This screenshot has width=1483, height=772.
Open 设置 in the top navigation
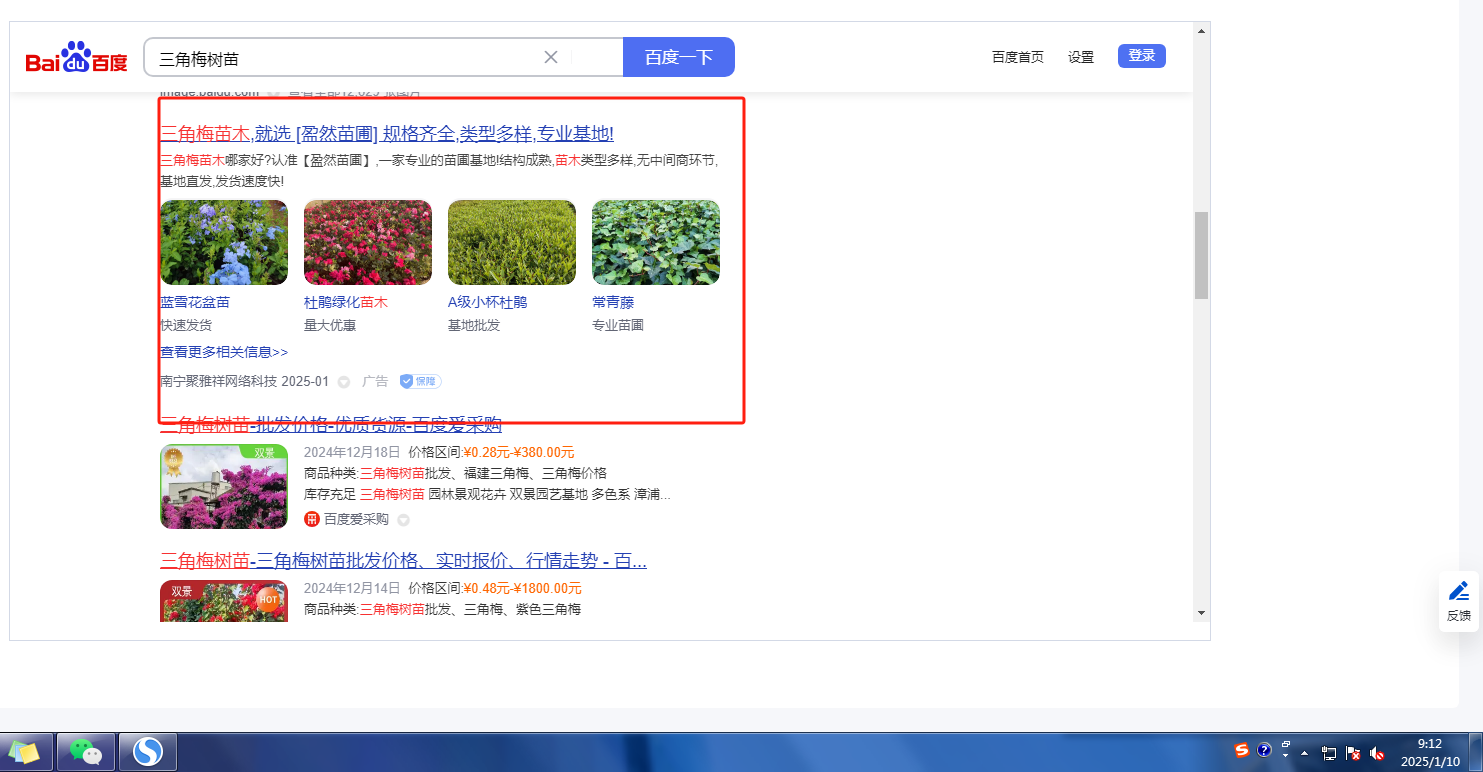[x=1081, y=57]
